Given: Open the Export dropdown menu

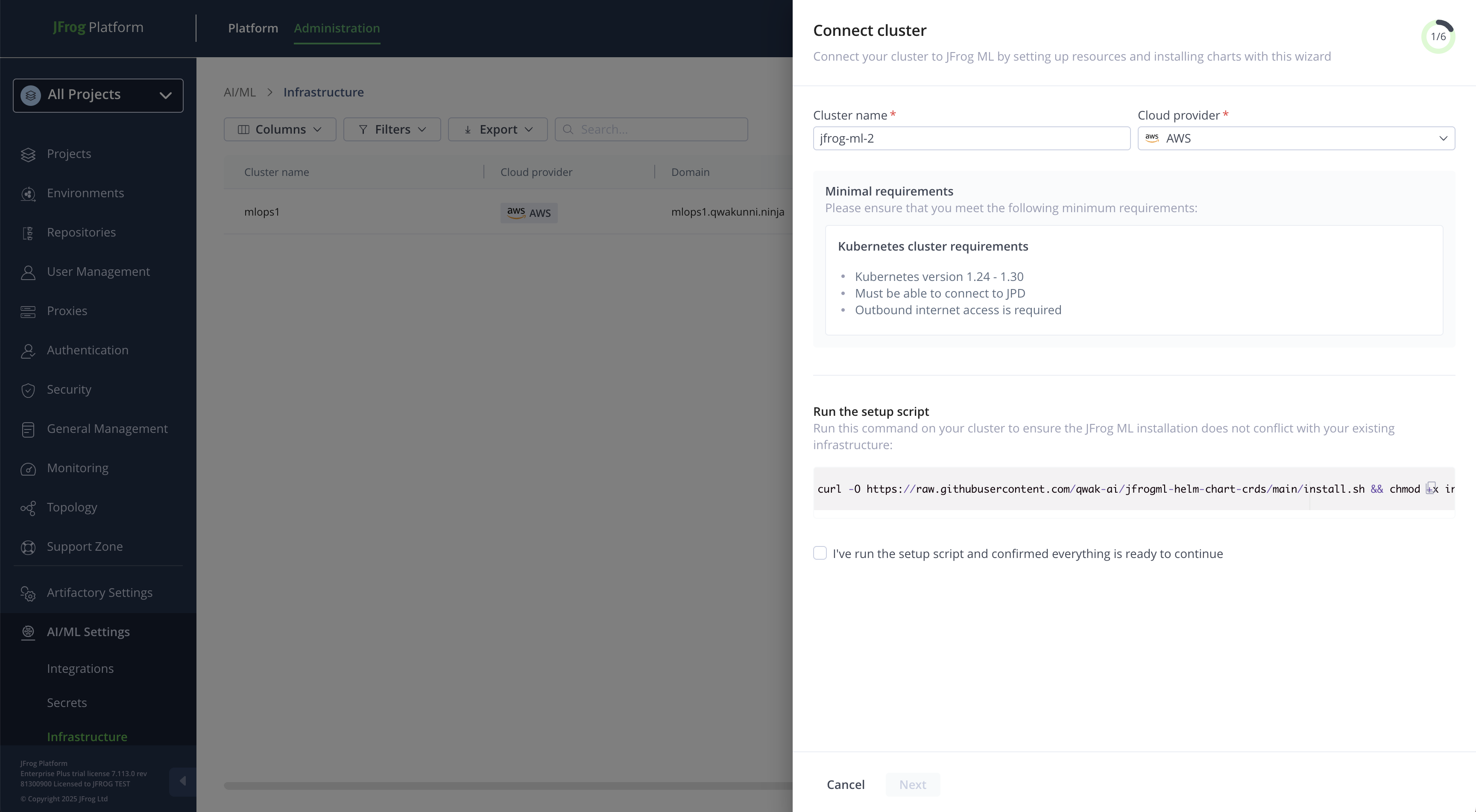Looking at the screenshot, I should pyautogui.click(x=498, y=129).
